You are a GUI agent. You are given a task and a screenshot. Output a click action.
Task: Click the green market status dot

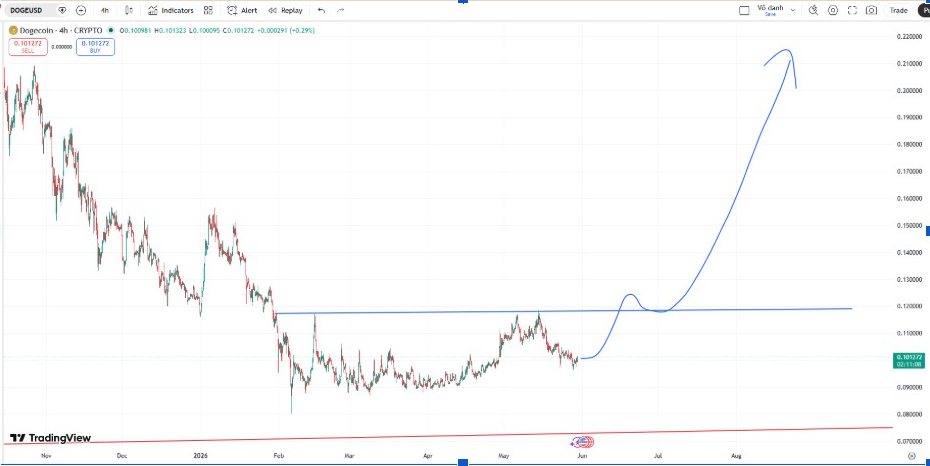[x=110, y=30]
